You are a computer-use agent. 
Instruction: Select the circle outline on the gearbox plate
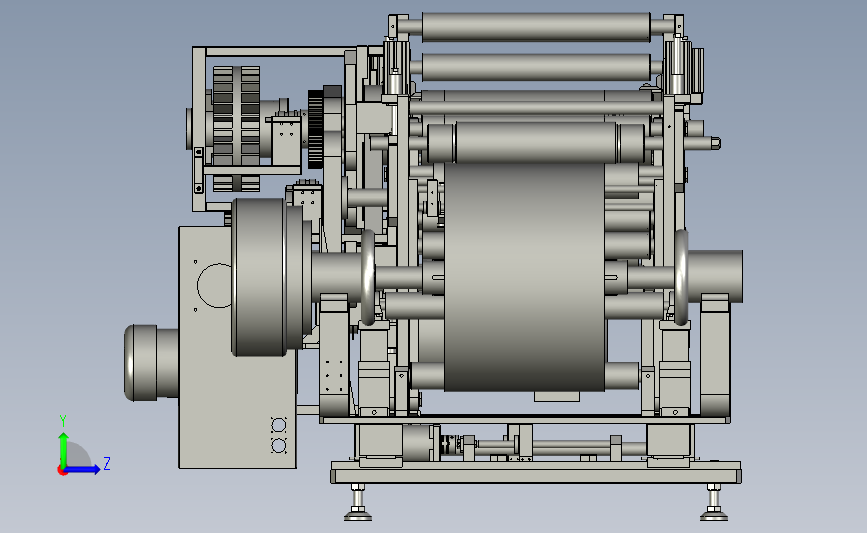coord(215,285)
